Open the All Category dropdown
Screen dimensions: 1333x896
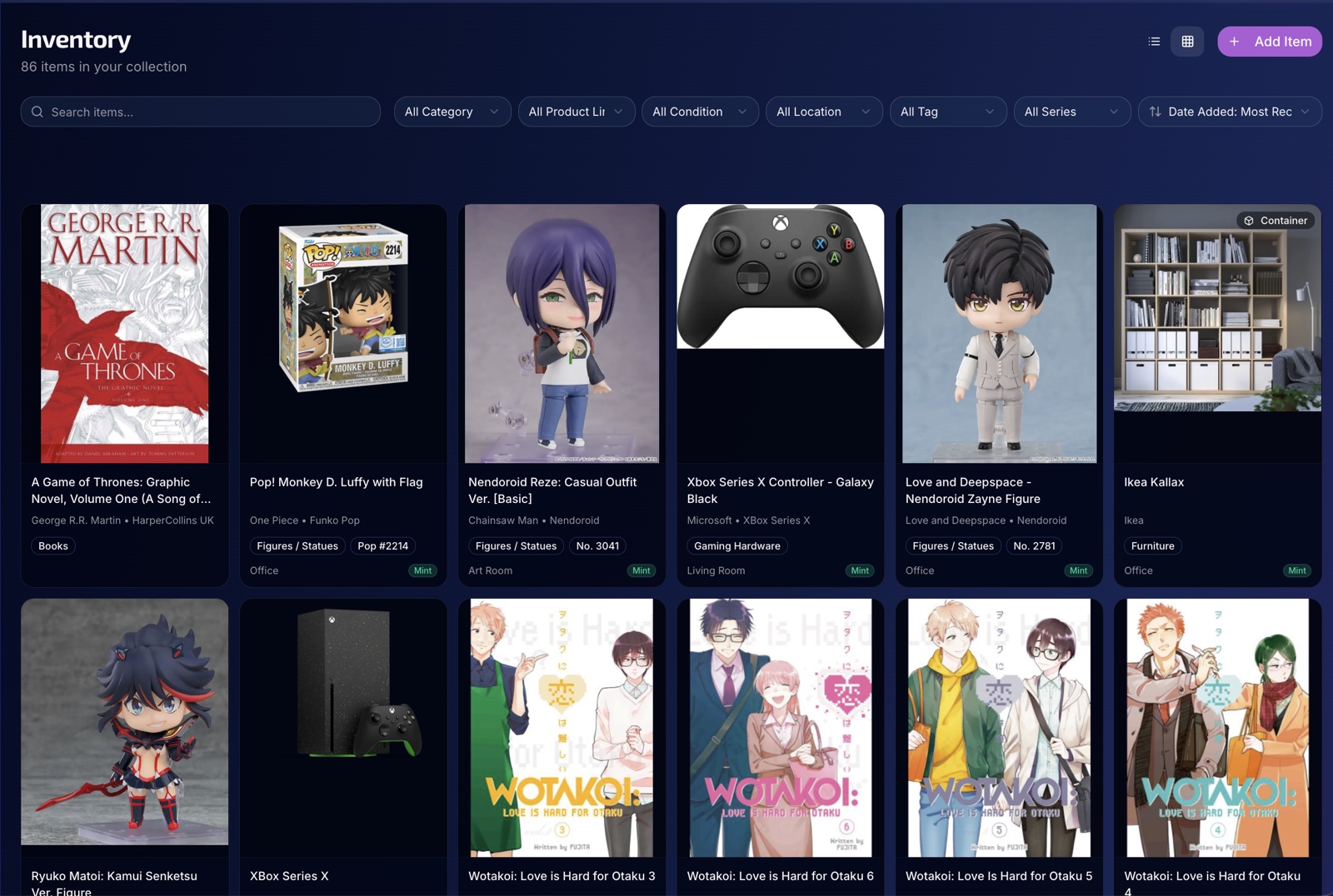pyautogui.click(x=452, y=112)
